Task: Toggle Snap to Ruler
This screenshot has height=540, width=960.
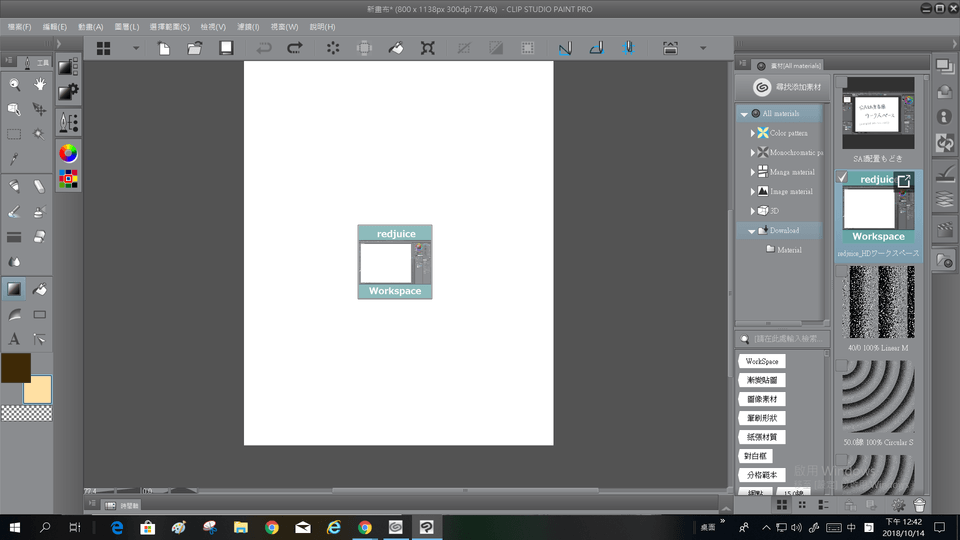Action: coord(565,48)
